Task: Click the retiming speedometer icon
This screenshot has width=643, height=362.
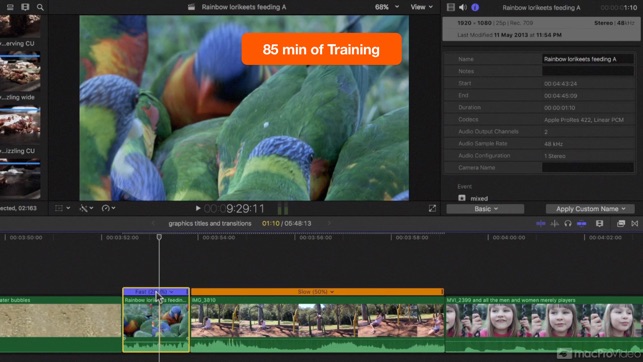Action: pyautogui.click(x=106, y=208)
